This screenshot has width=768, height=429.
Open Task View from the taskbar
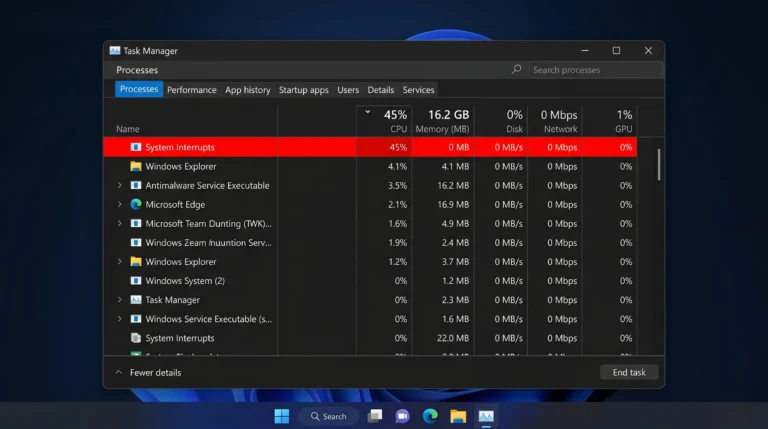(375, 416)
